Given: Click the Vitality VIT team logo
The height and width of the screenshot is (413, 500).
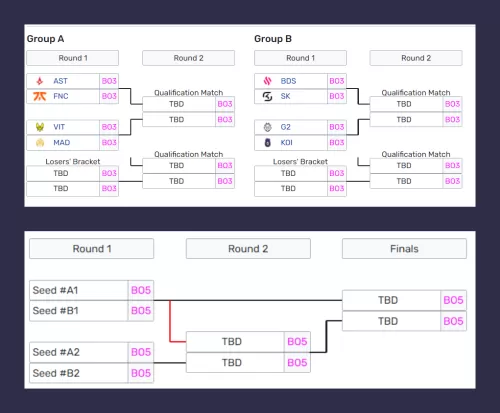Looking at the screenshot, I should click(x=40, y=127).
